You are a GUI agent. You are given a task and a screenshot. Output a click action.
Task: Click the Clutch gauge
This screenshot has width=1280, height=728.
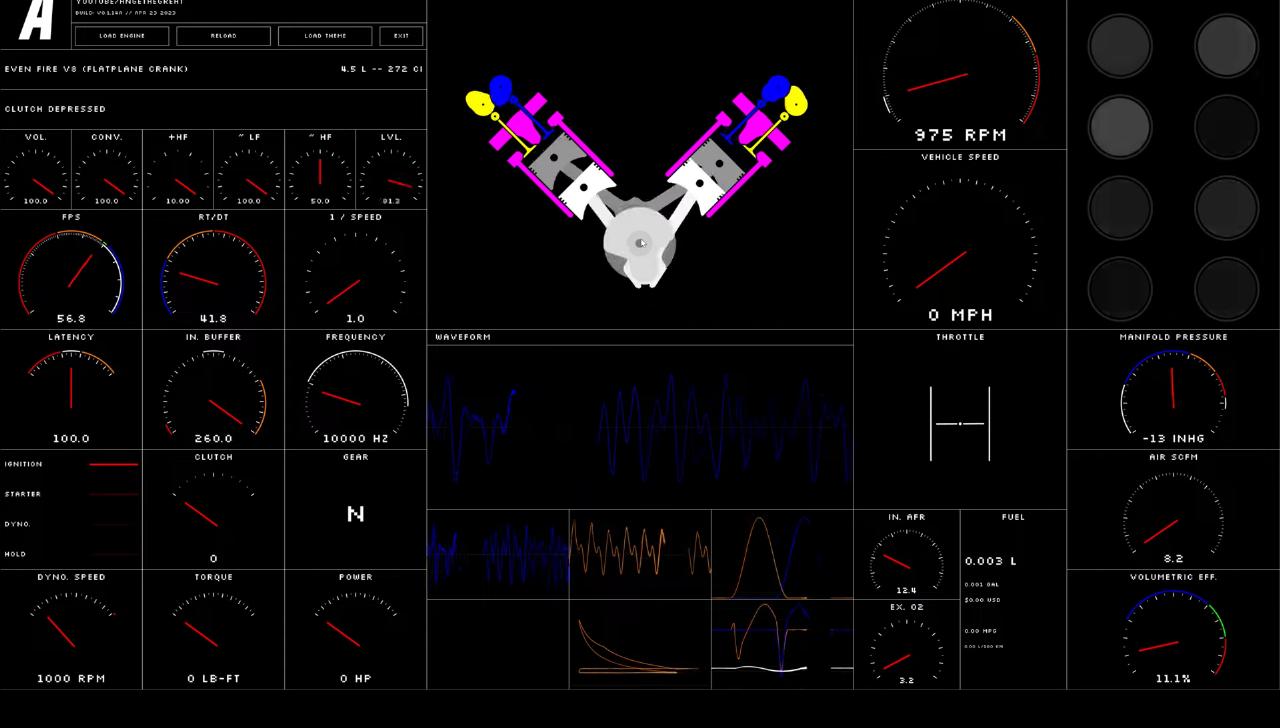pyautogui.click(x=213, y=509)
